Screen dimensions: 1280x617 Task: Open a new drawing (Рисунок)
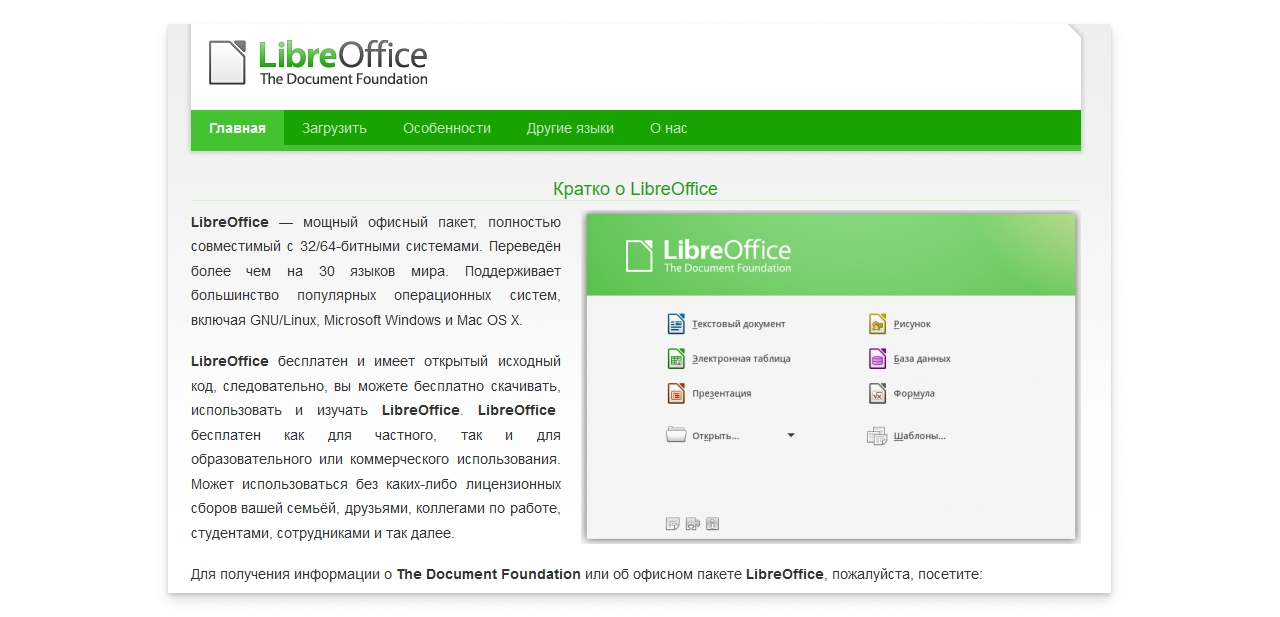pyautogui.click(x=911, y=323)
